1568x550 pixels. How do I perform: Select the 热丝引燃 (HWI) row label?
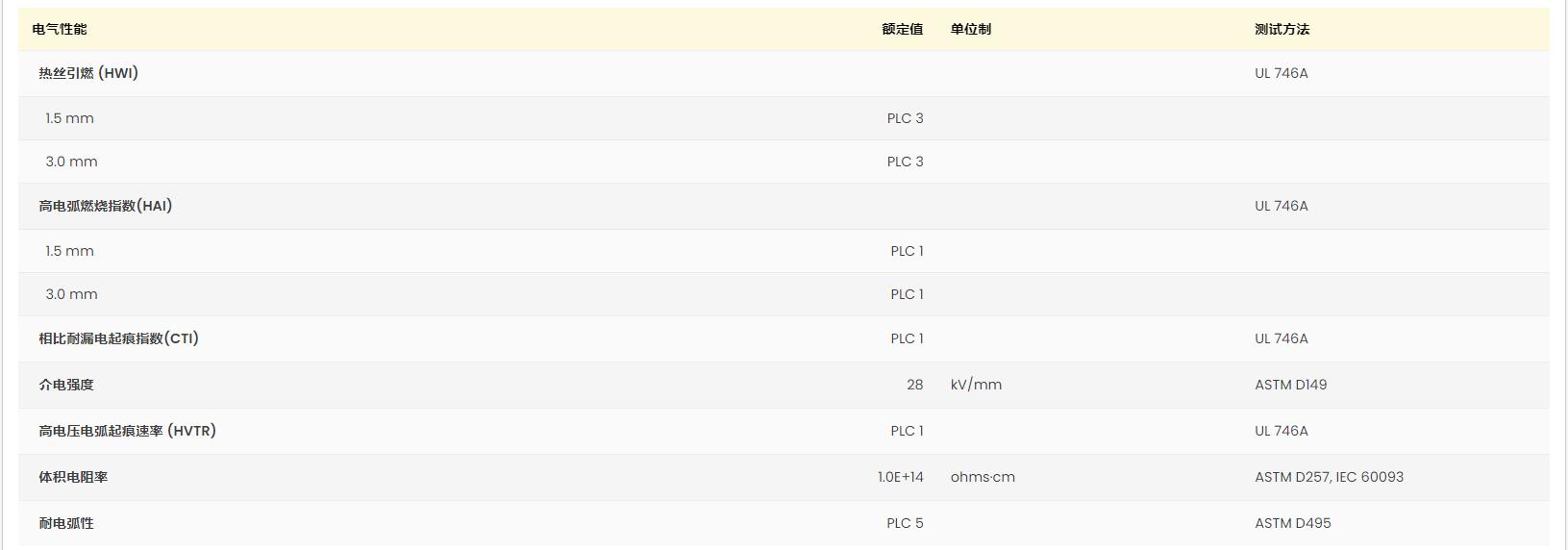click(88, 73)
